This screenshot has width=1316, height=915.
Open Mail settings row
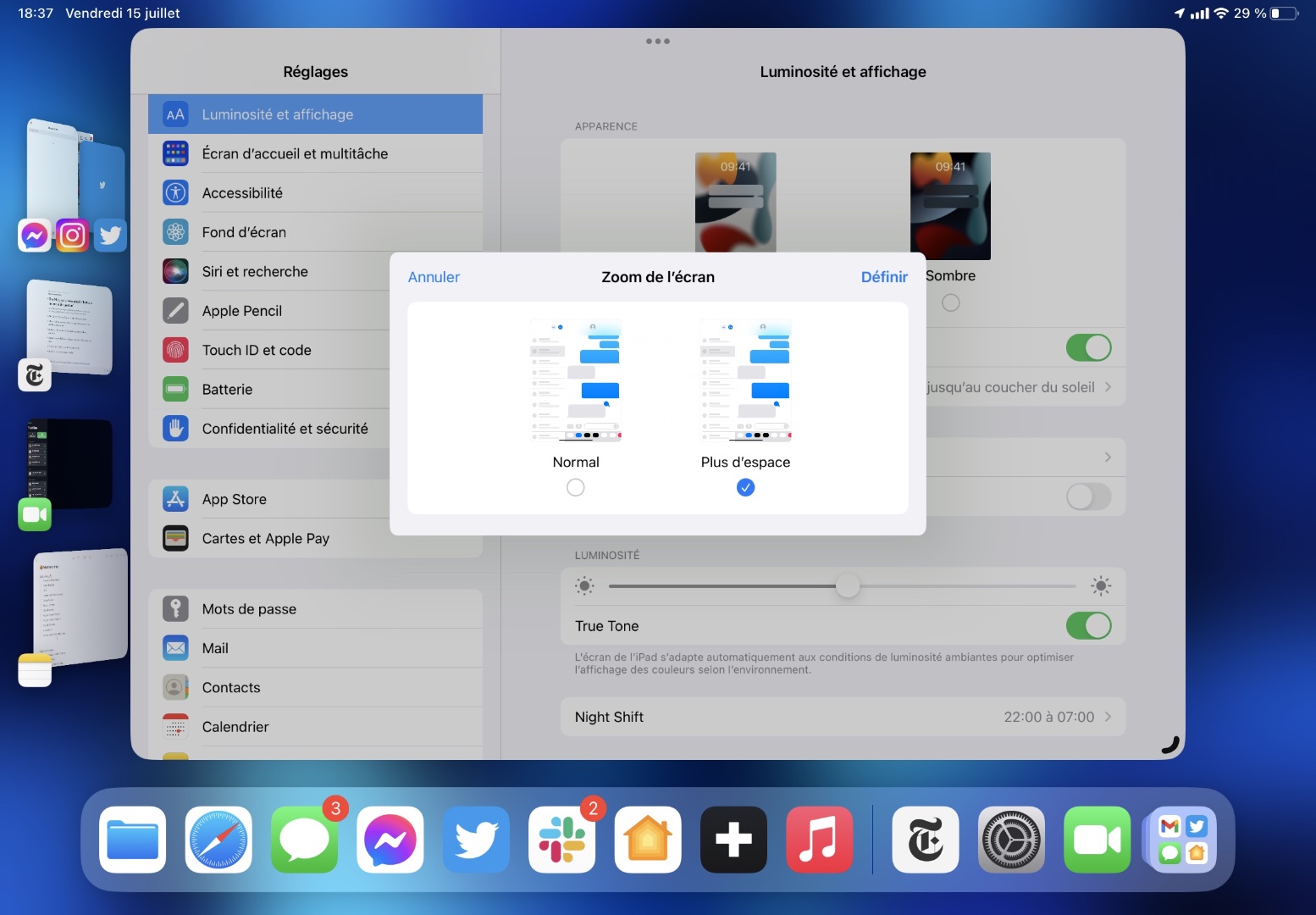315,648
